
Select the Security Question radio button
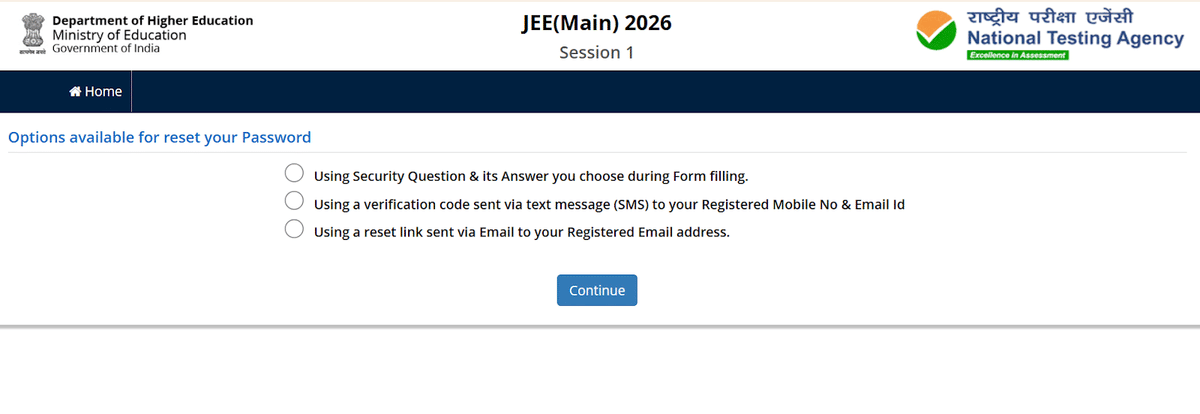(294, 174)
